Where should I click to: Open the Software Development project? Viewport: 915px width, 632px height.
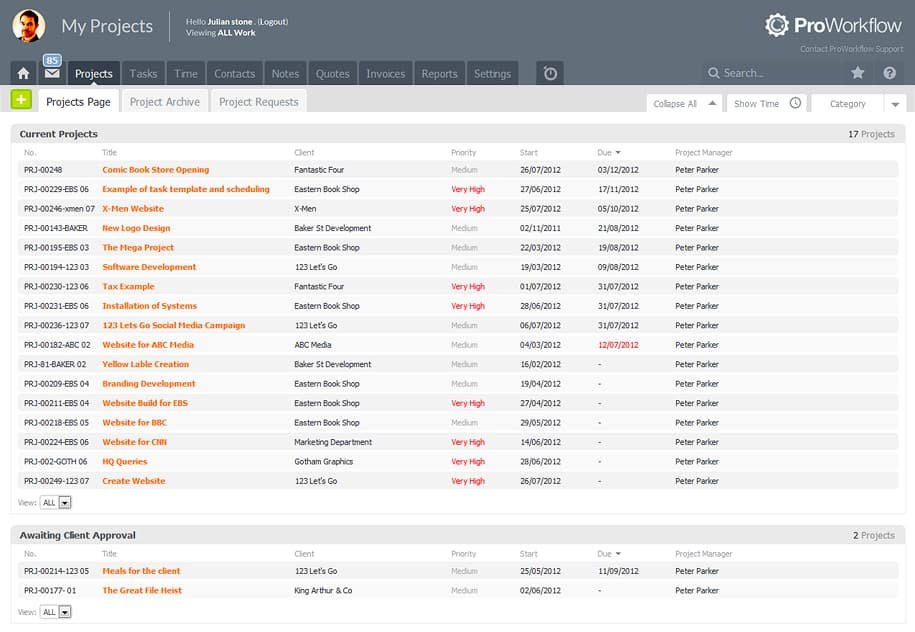pyautogui.click(x=149, y=267)
